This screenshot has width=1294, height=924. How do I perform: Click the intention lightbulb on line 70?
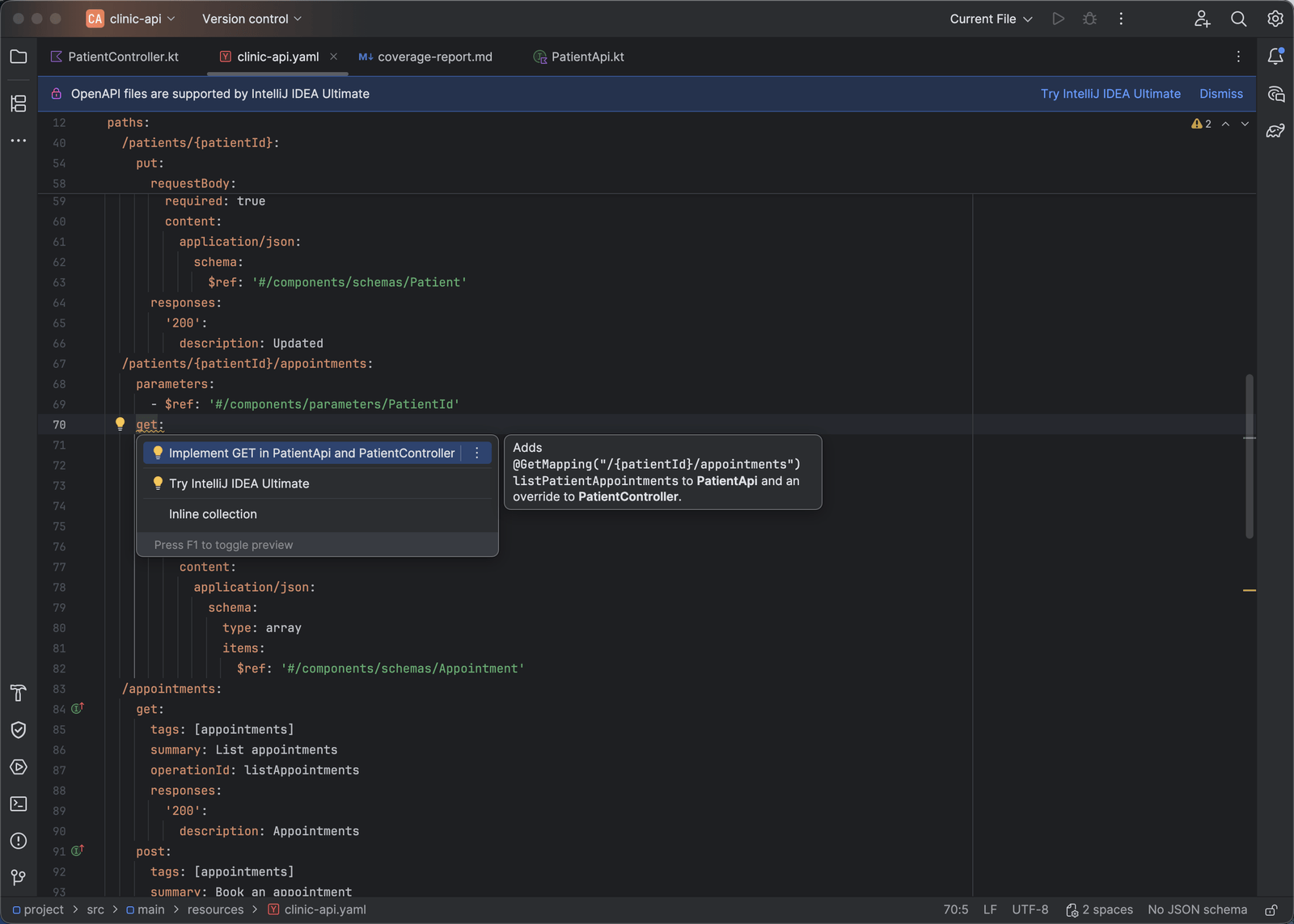tap(120, 424)
